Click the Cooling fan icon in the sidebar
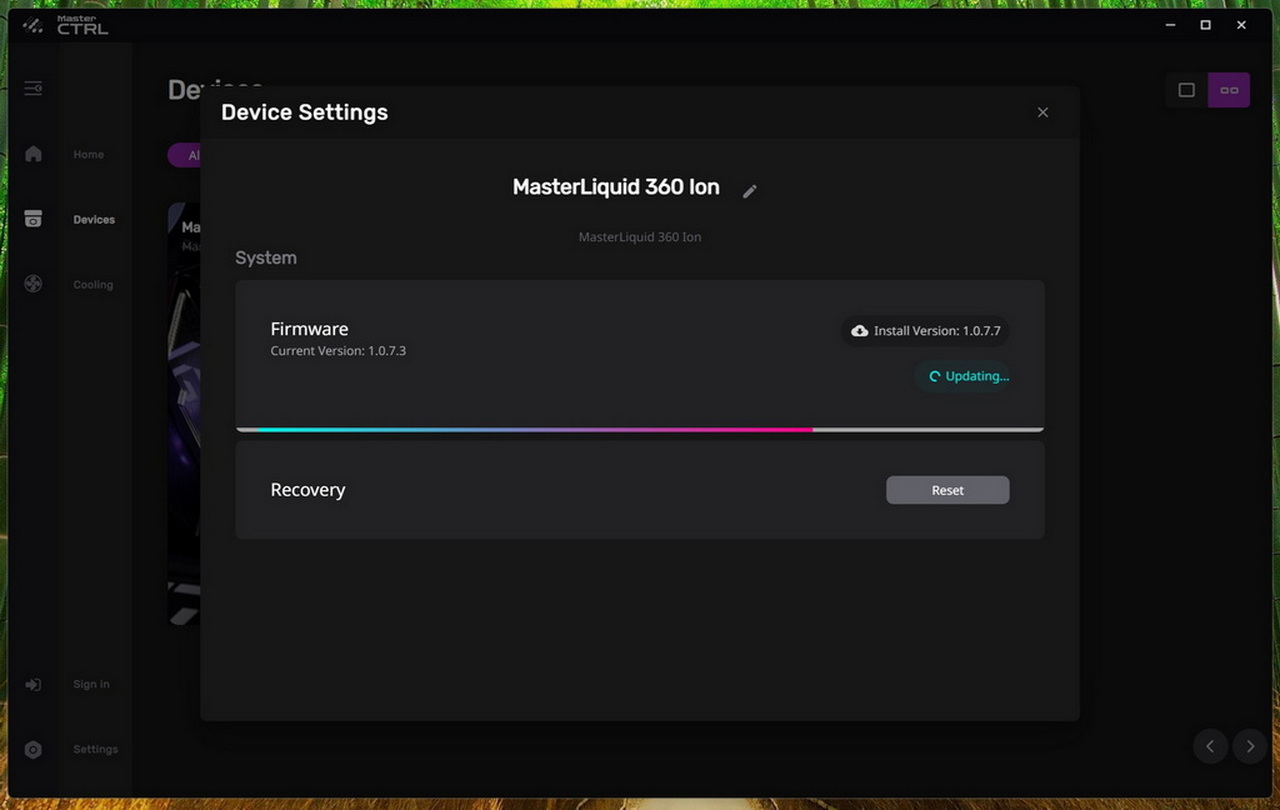The width and height of the screenshot is (1280, 810). pyautogui.click(x=33, y=284)
